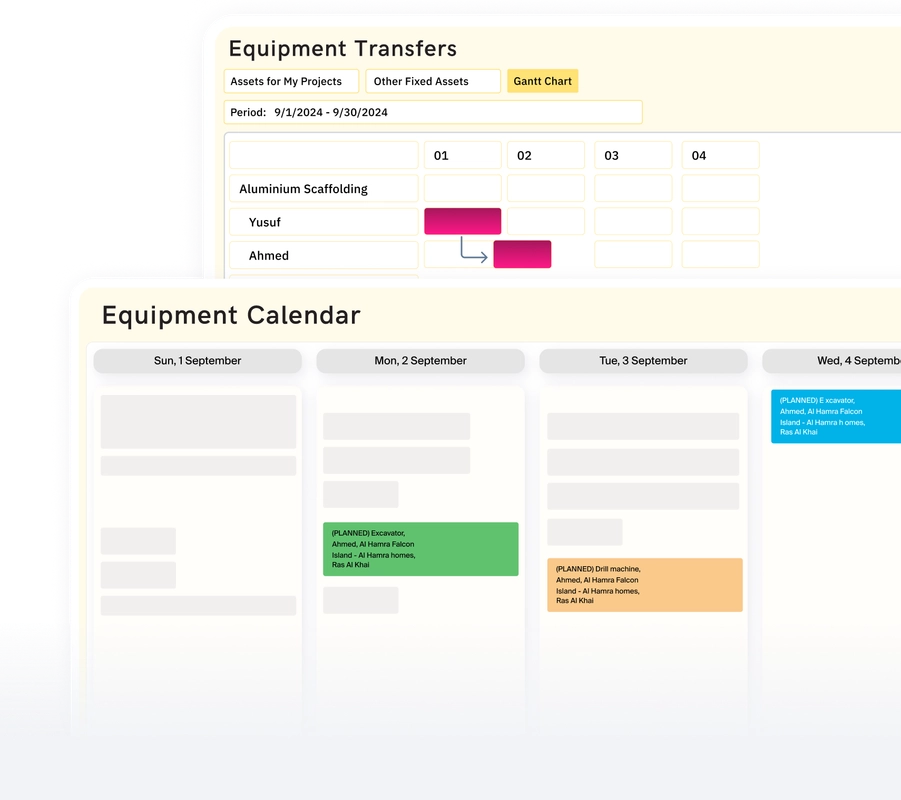Select the Gantt Chart tab
The image size is (901, 800).
tap(542, 81)
